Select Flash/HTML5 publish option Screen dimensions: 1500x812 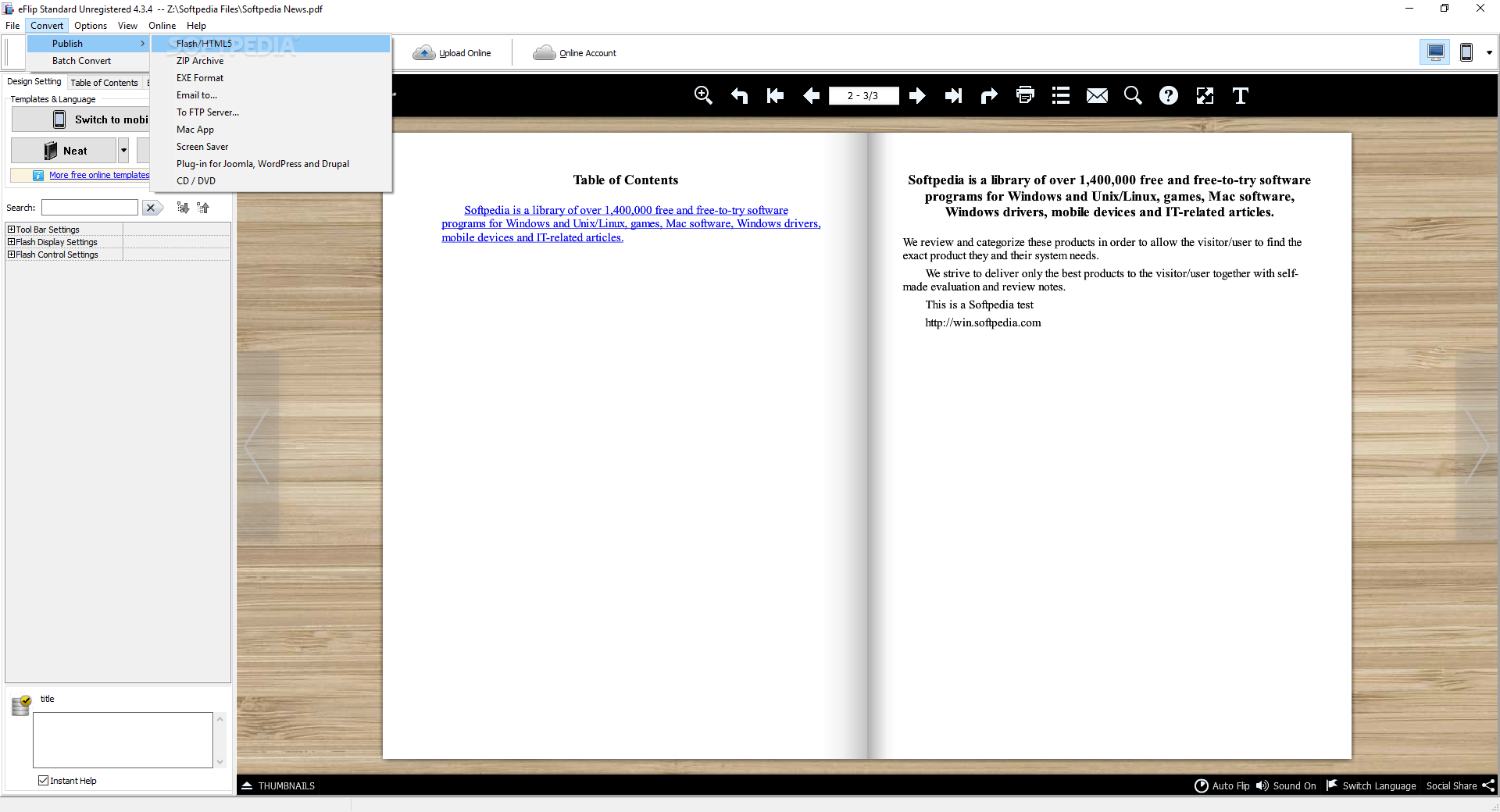[x=270, y=44]
